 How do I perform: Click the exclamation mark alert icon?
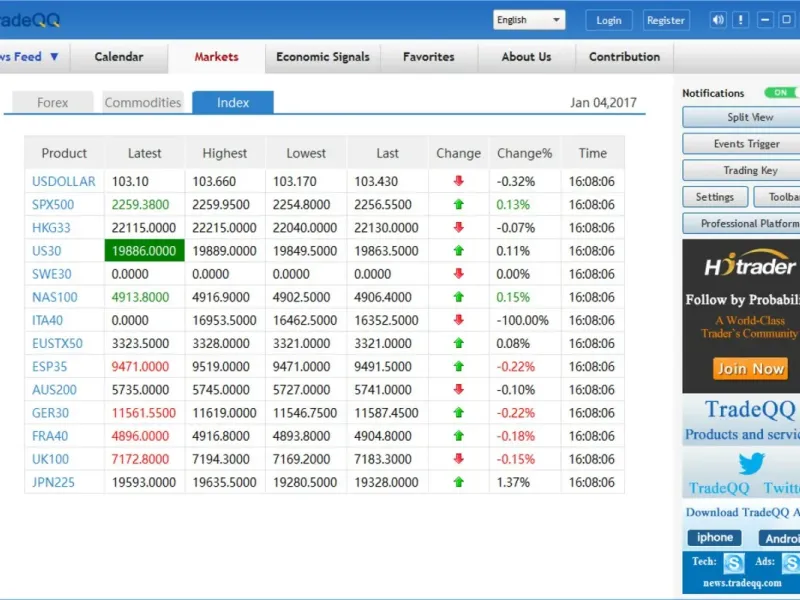click(741, 20)
